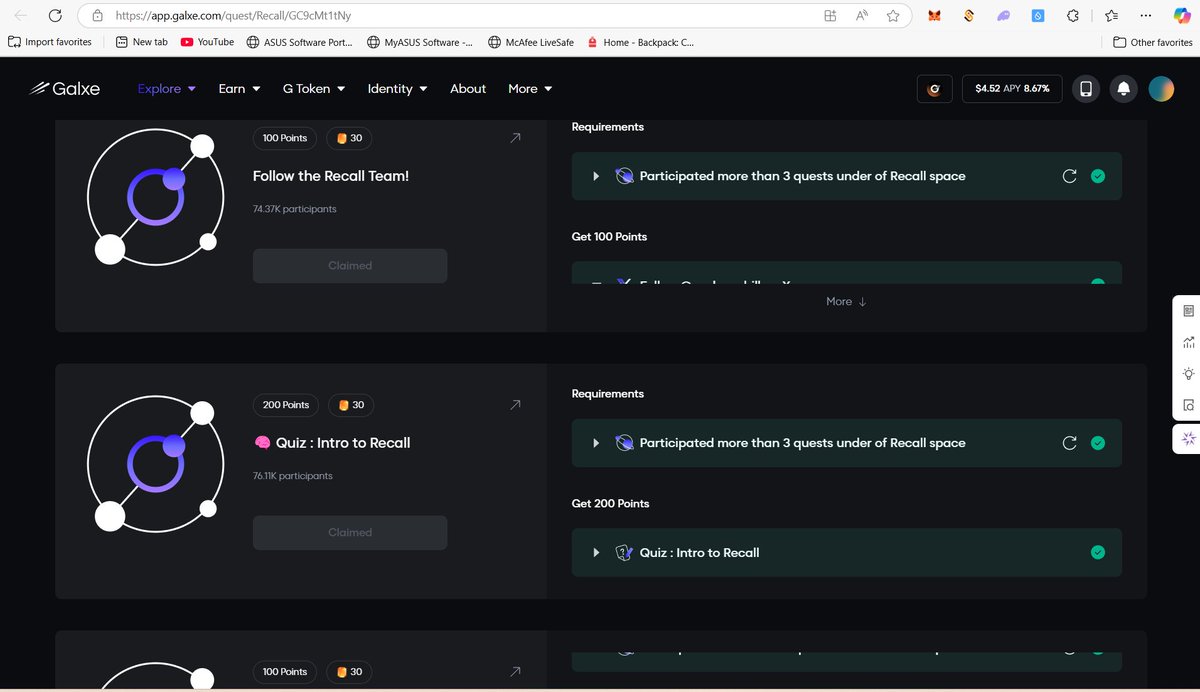This screenshot has height=692, width=1200.
Task: Click the purple sparkle icon in side panel
Action: (x=1188, y=438)
